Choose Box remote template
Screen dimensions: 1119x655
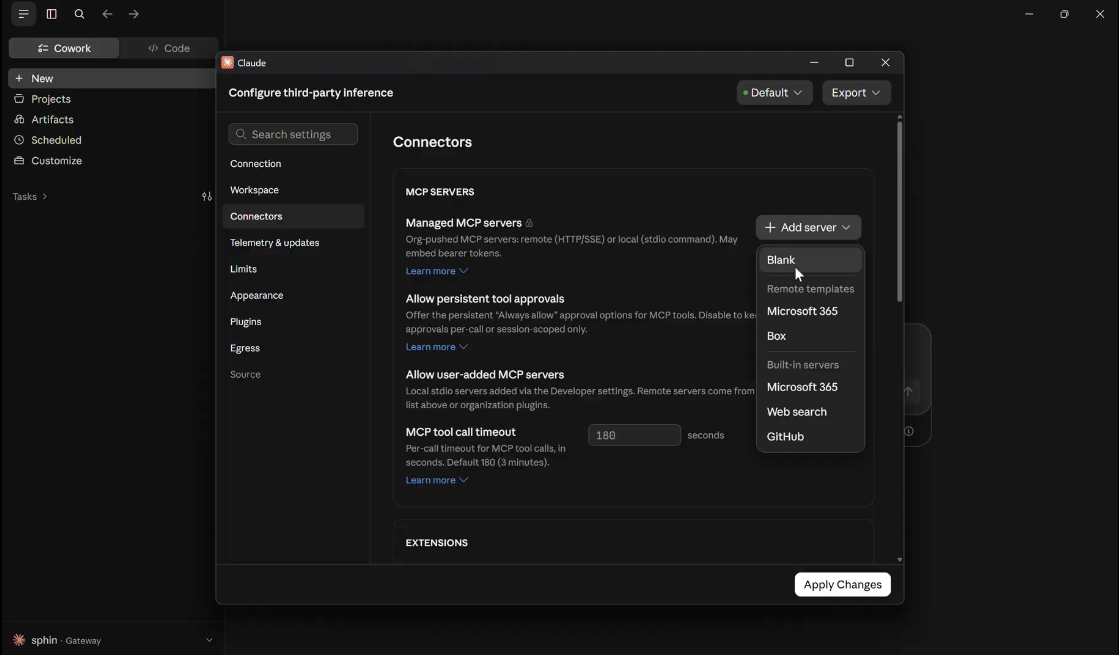coord(810,336)
